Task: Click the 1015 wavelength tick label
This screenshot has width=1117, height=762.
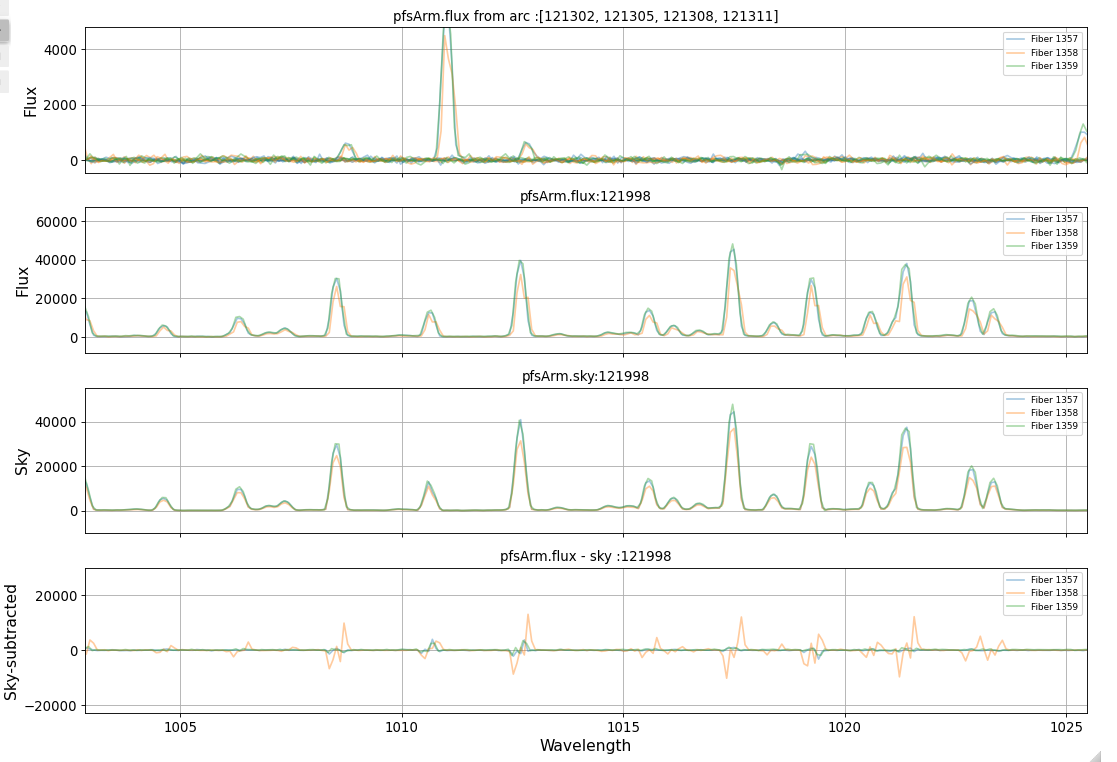Action: [623, 725]
